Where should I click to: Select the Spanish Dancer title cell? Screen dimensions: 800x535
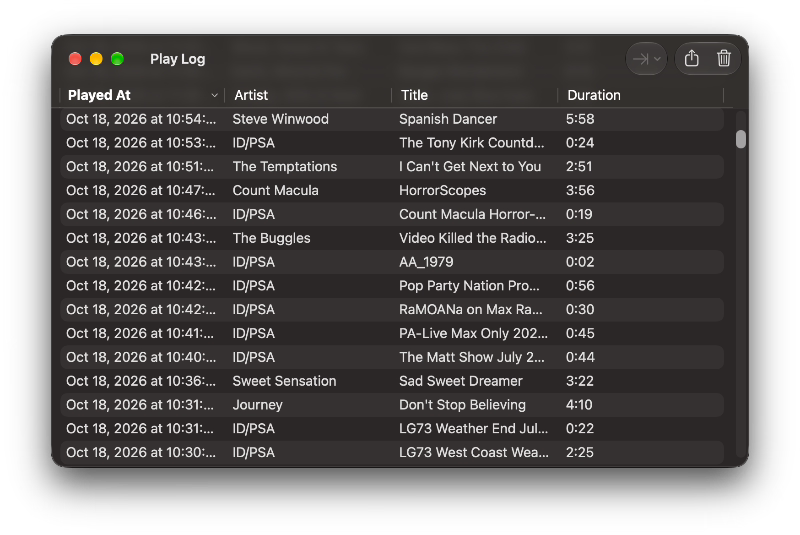pos(448,119)
